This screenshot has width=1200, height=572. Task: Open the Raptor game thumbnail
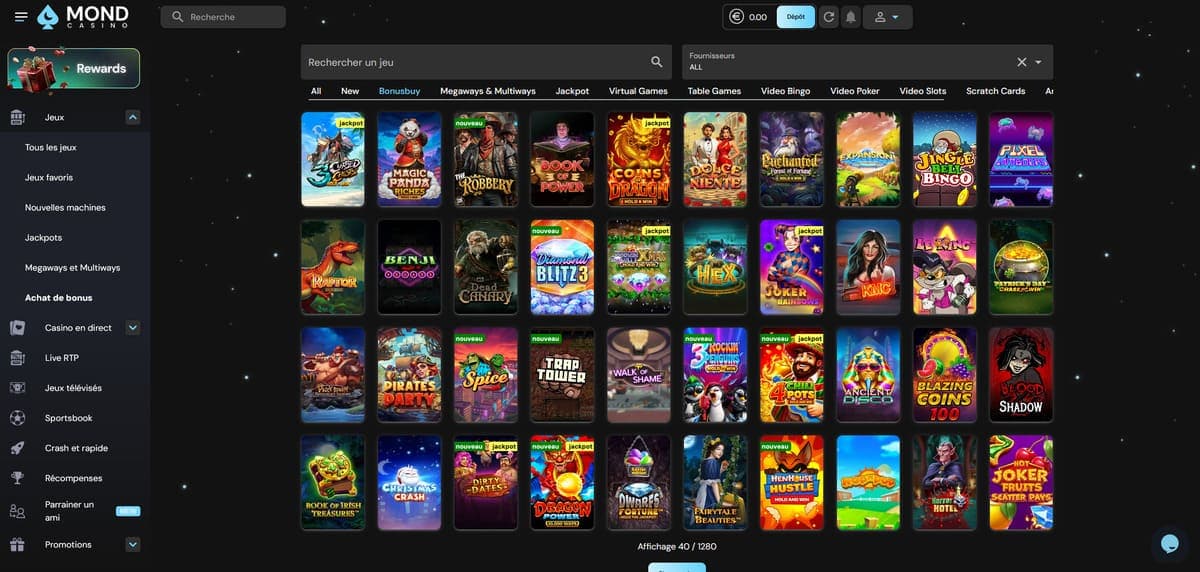[x=332, y=267]
